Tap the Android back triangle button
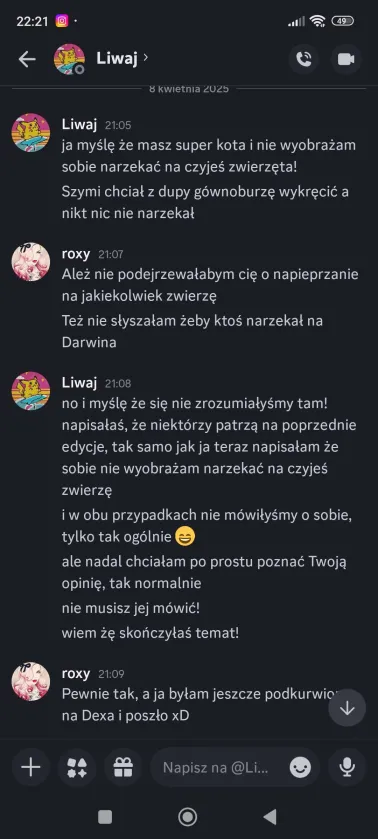 [x=270, y=817]
